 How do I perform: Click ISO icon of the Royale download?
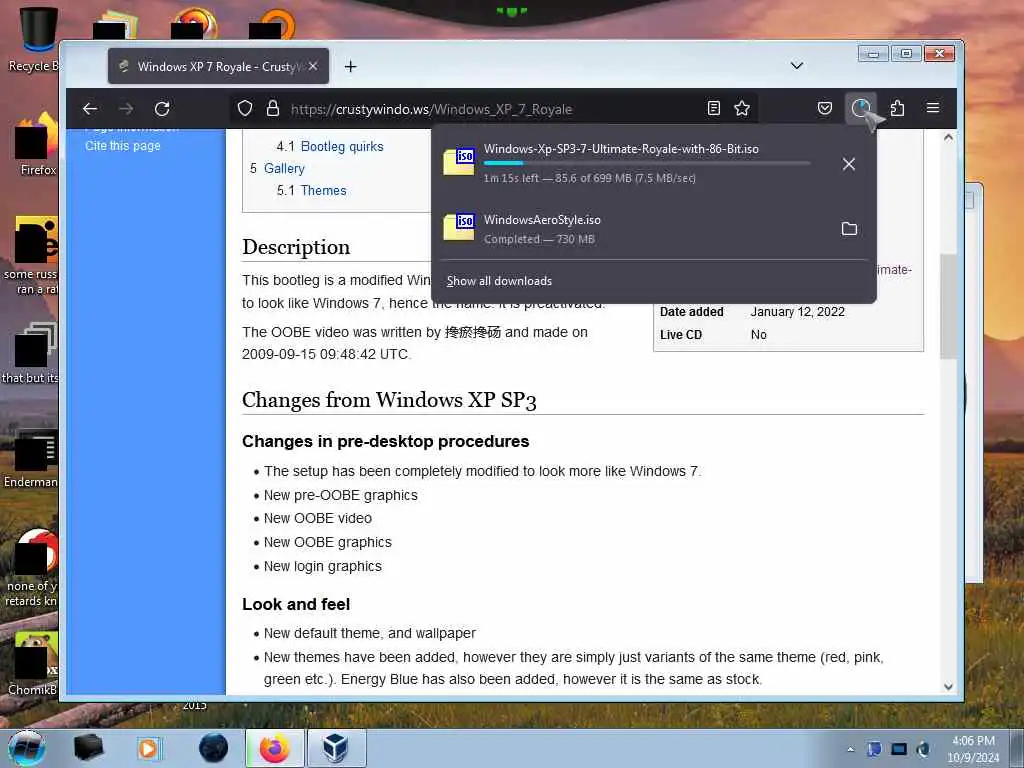(x=459, y=161)
